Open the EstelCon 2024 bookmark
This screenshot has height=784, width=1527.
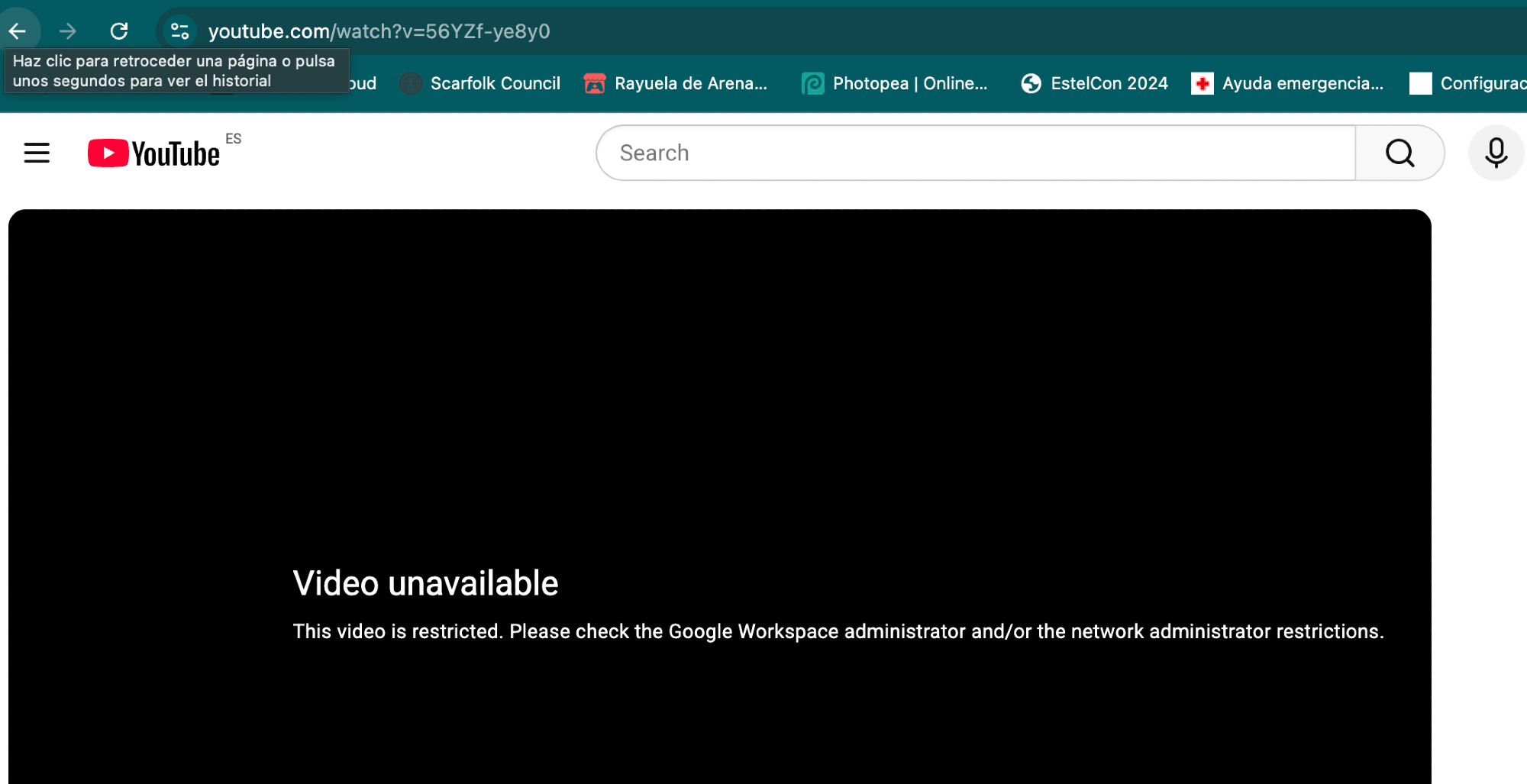click(1095, 83)
